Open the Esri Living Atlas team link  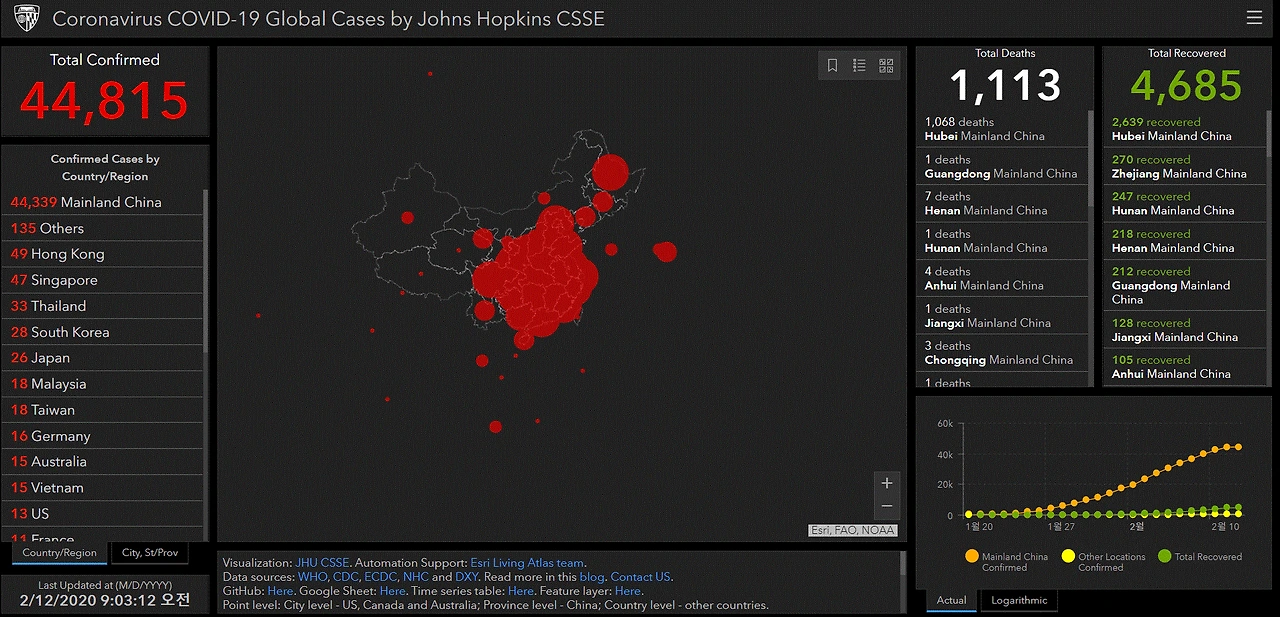(527, 563)
